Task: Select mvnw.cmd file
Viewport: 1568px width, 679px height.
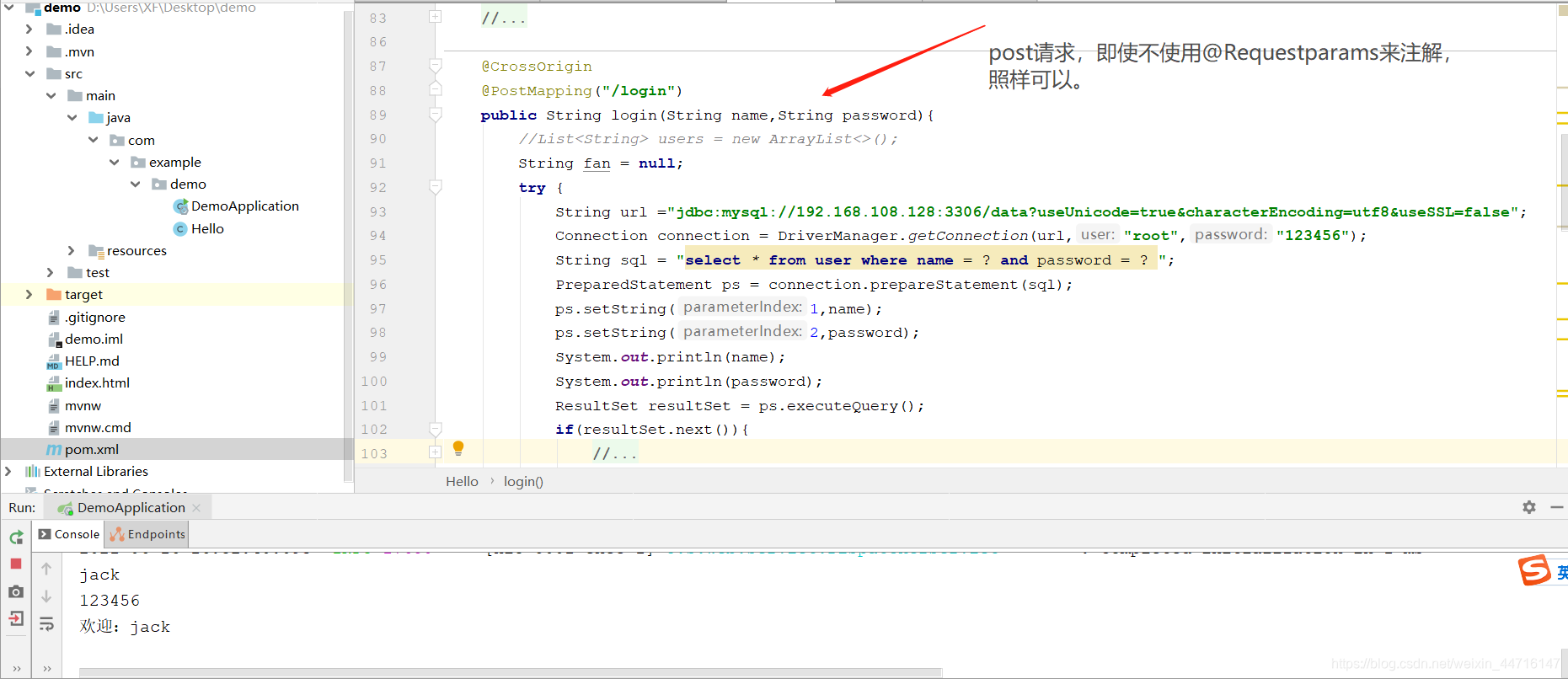Action: (x=98, y=427)
